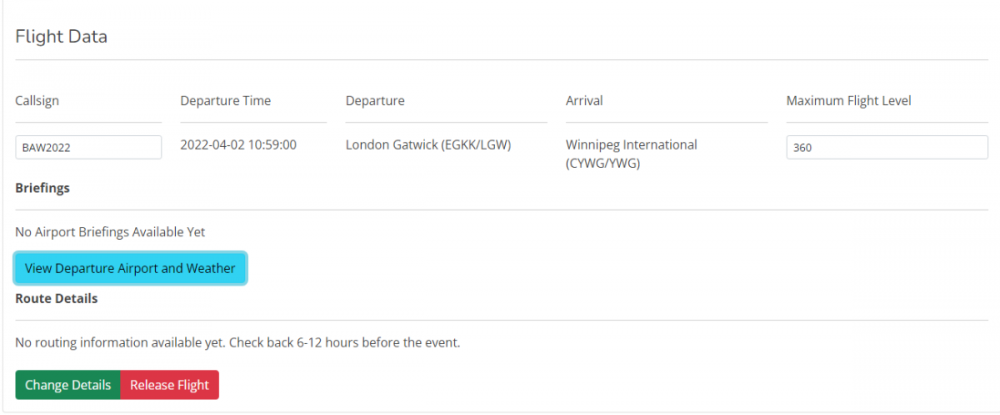Select the Departure column label
1000x415 pixels.
375,100
